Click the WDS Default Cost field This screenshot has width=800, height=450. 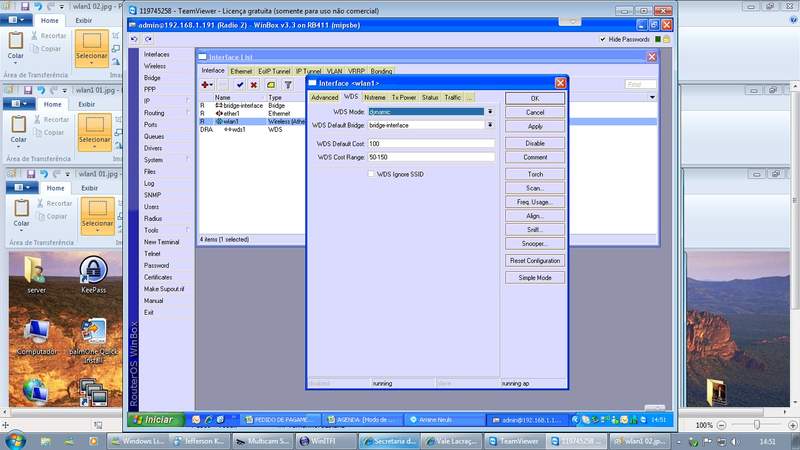[x=431, y=143]
